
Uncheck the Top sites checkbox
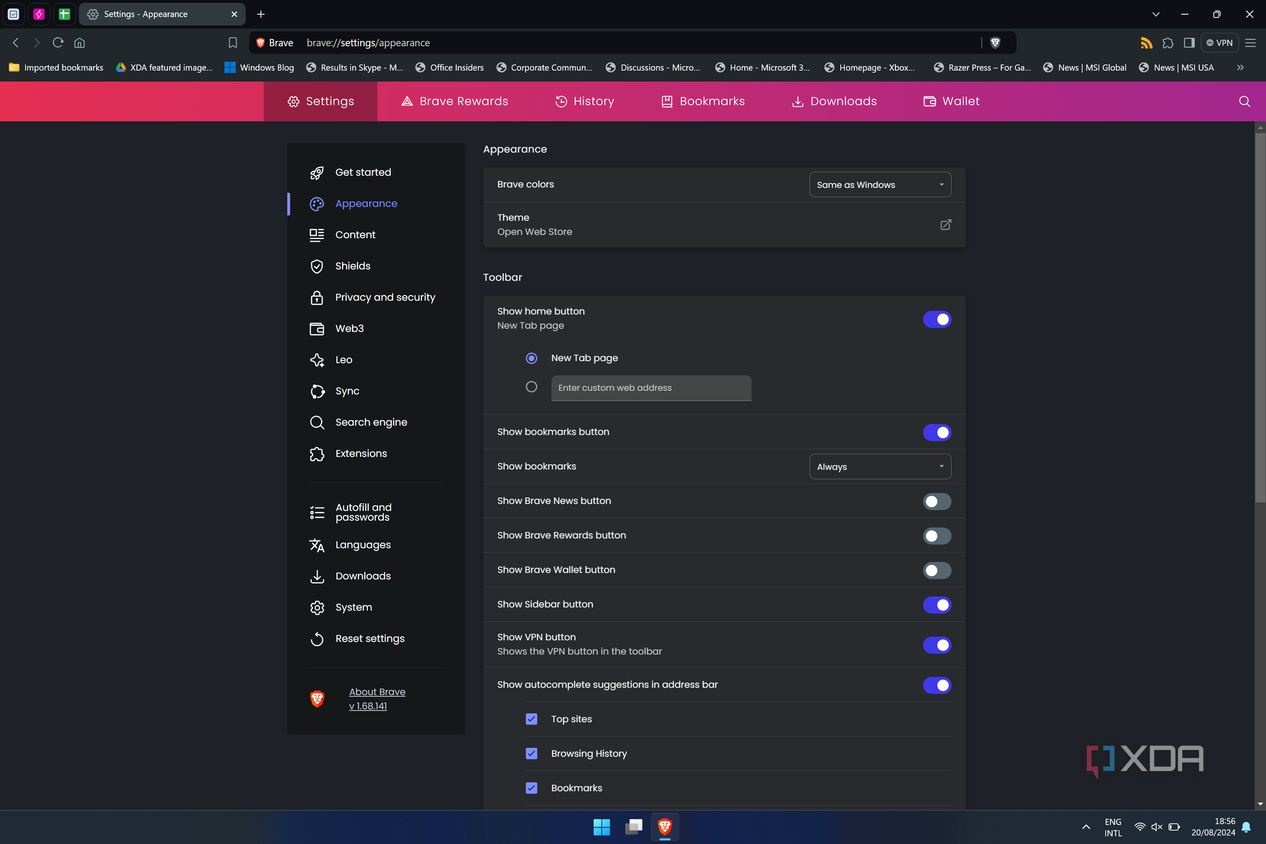pos(531,719)
